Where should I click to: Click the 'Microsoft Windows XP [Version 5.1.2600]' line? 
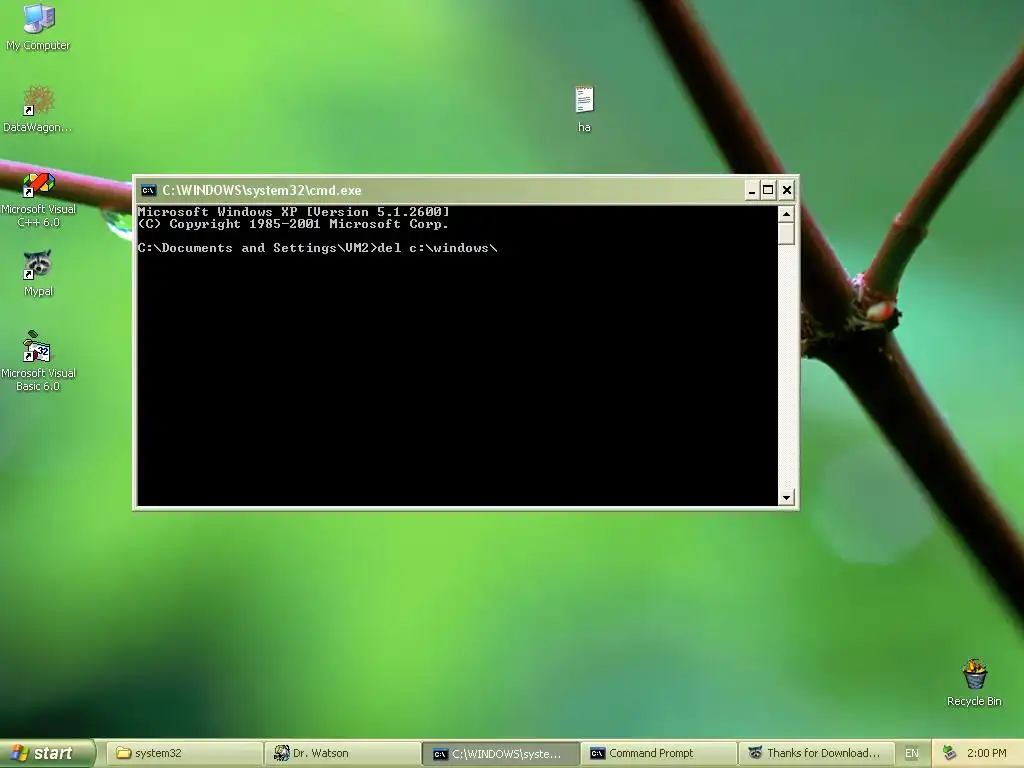[x=293, y=212]
